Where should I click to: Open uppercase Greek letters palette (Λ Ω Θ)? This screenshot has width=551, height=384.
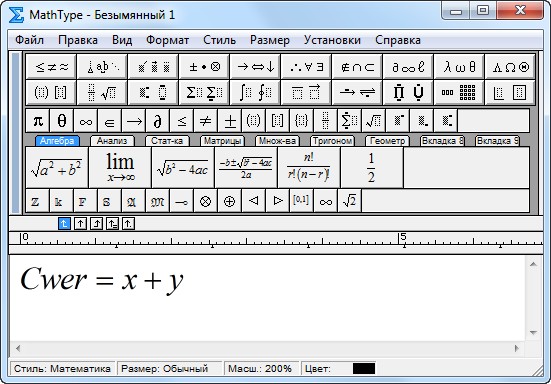pos(510,66)
